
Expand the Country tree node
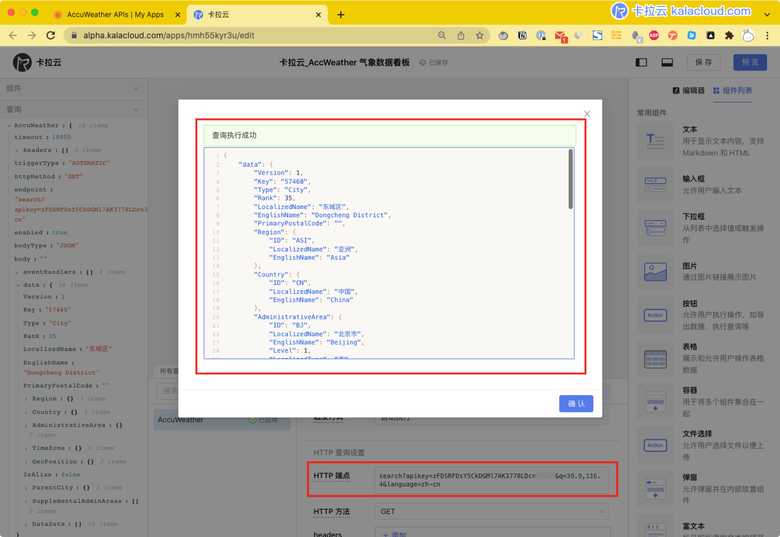pyautogui.click(x=27, y=412)
